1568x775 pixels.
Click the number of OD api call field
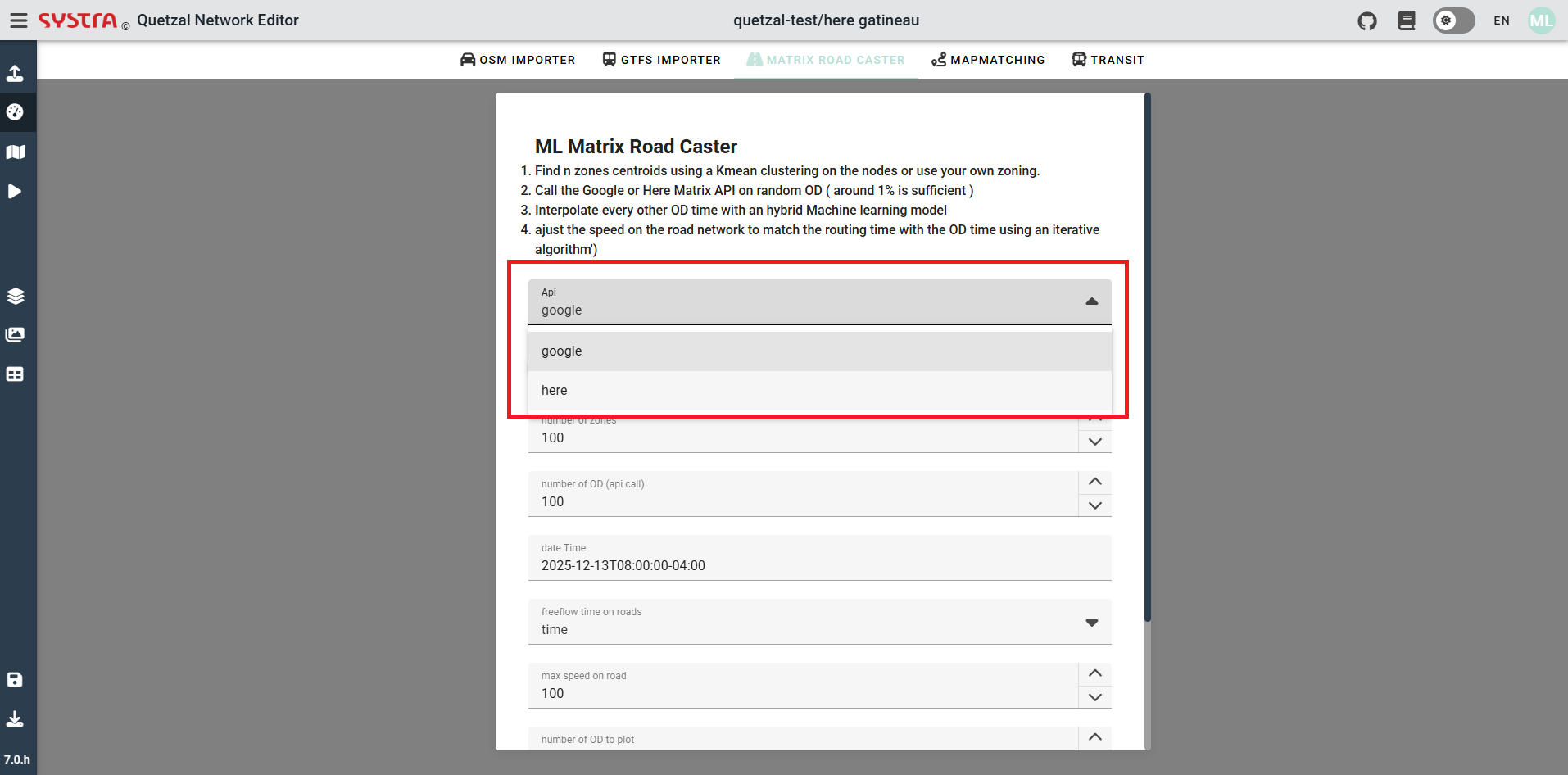tap(803, 494)
